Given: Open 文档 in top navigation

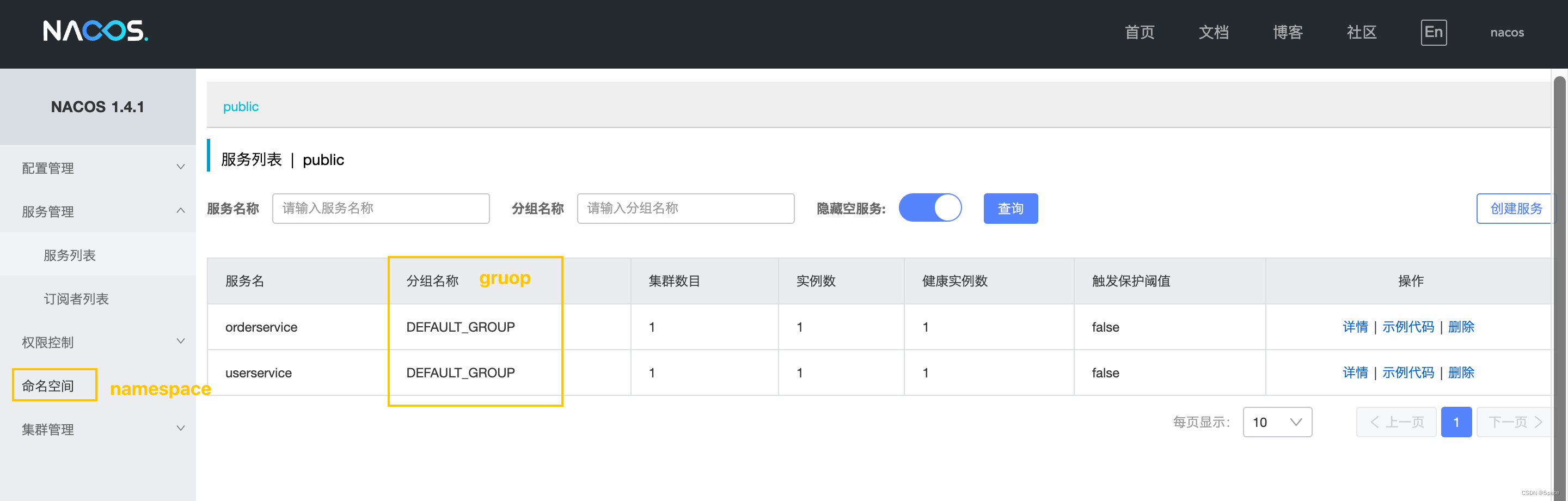Looking at the screenshot, I should (x=1214, y=32).
